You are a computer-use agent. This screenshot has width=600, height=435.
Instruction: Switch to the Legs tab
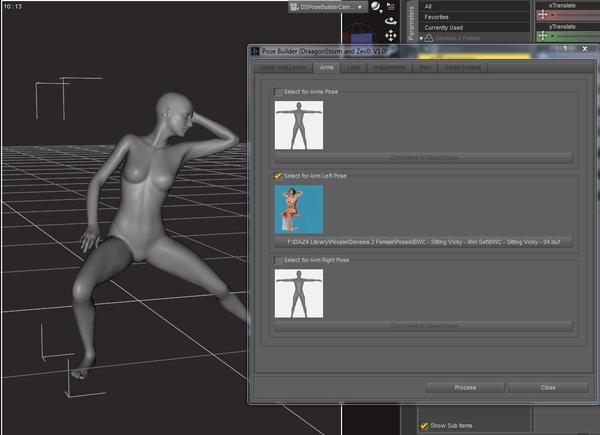click(354, 68)
